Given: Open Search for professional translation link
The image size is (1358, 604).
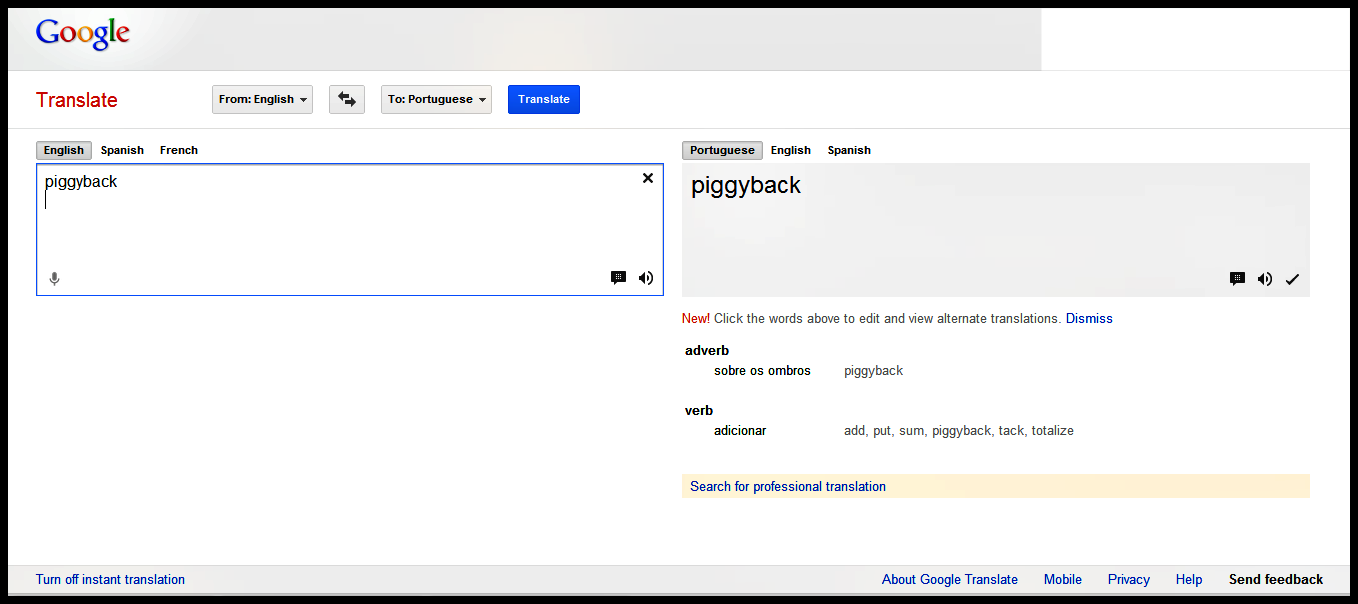Looking at the screenshot, I should click(x=788, y=486).
